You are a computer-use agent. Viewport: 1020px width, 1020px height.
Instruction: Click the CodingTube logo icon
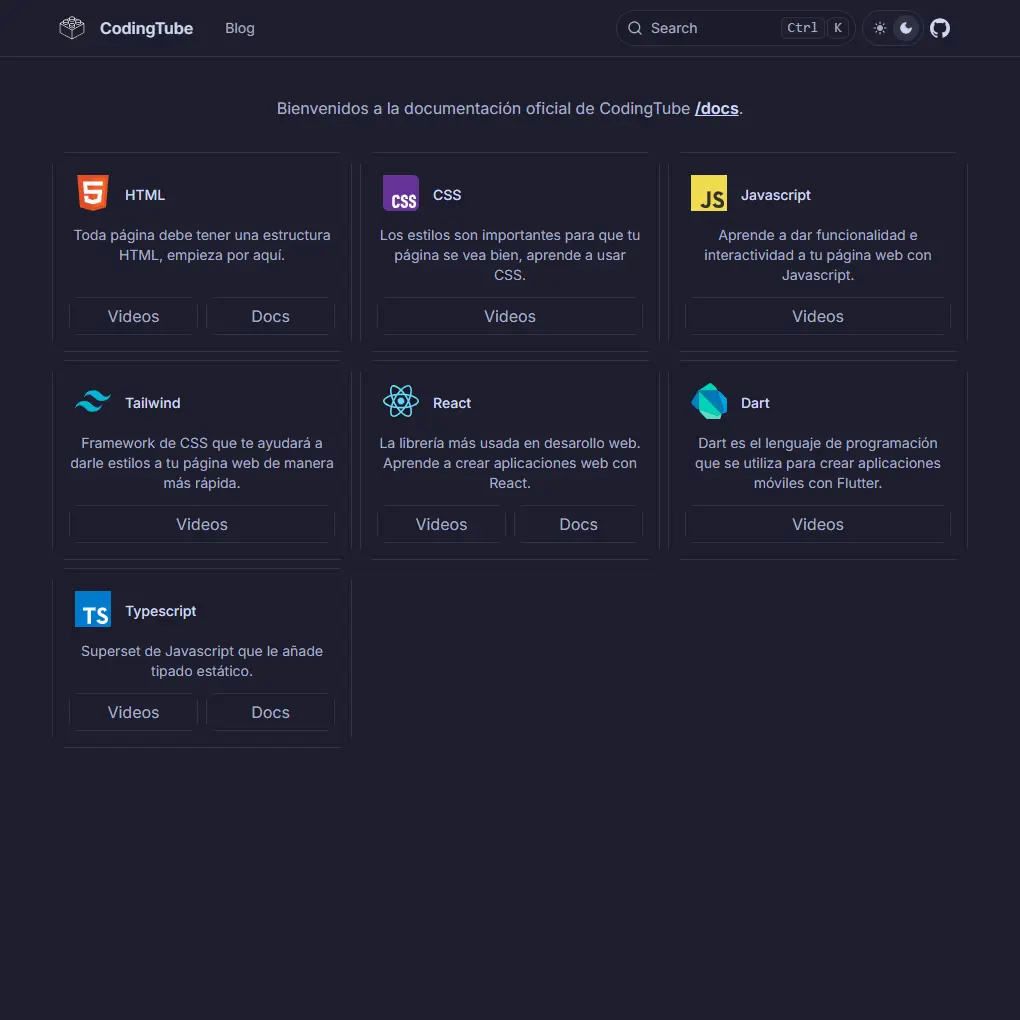point(70,27)
